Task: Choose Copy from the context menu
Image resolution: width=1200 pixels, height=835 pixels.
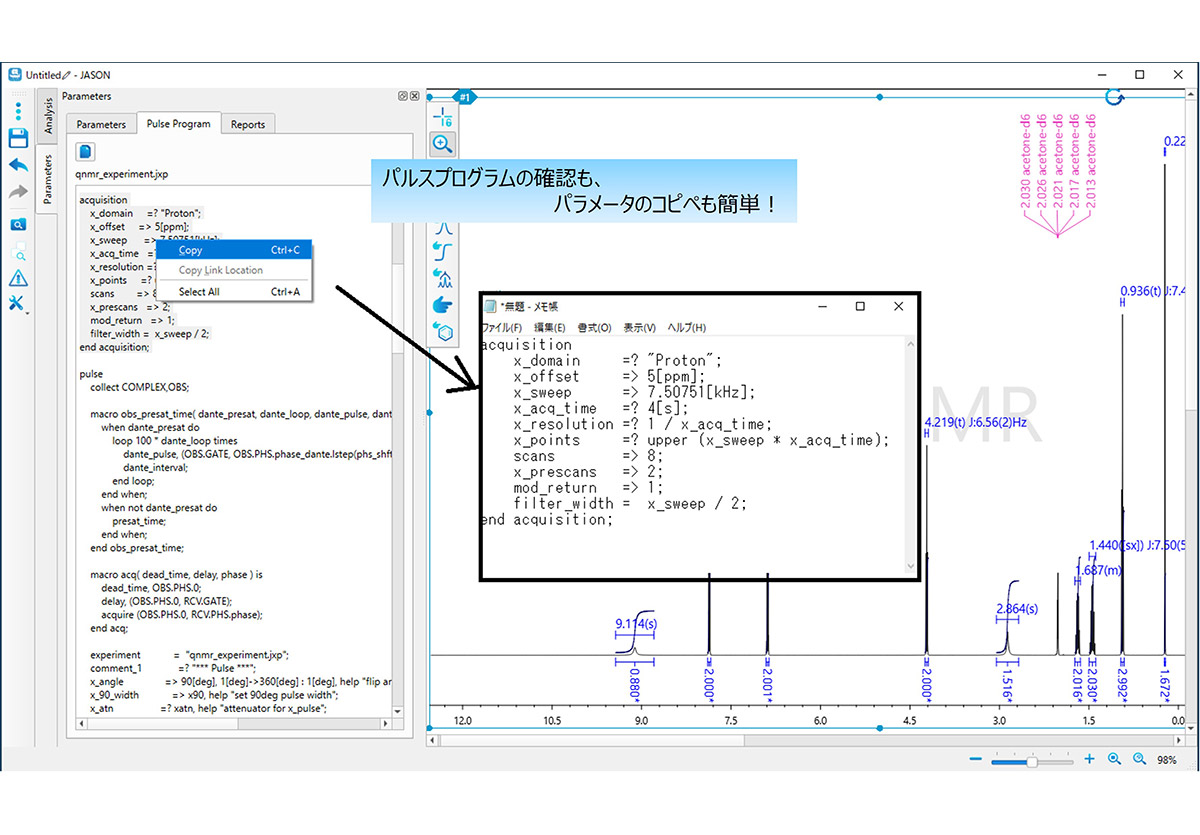Action: (x=190, y=250)
